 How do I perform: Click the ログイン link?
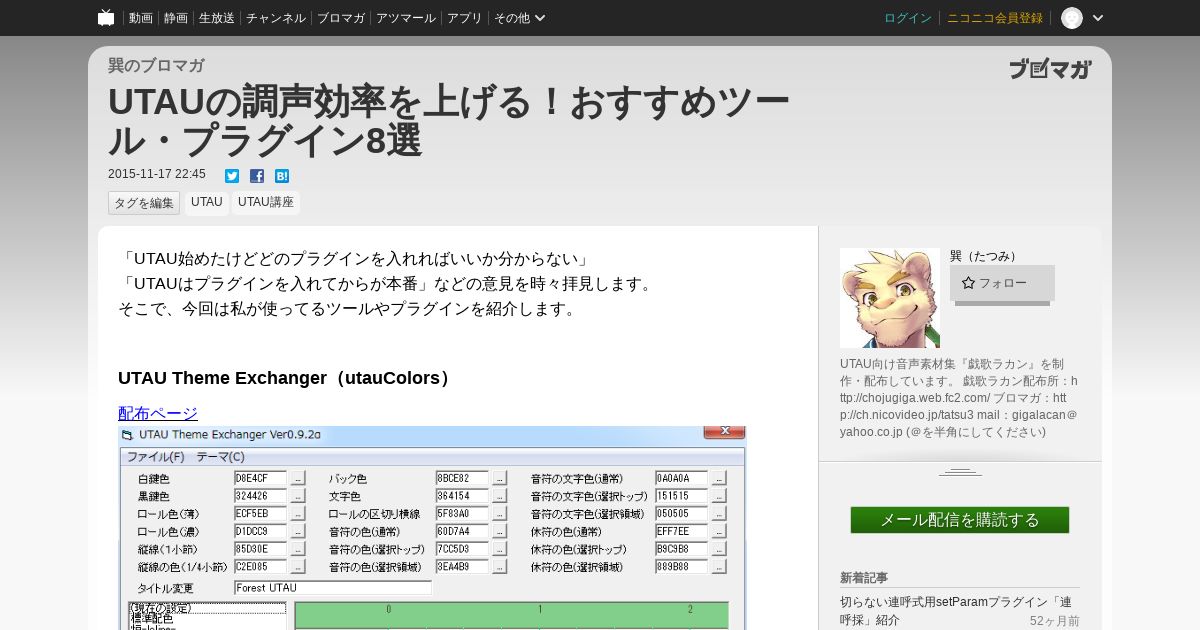908,18
